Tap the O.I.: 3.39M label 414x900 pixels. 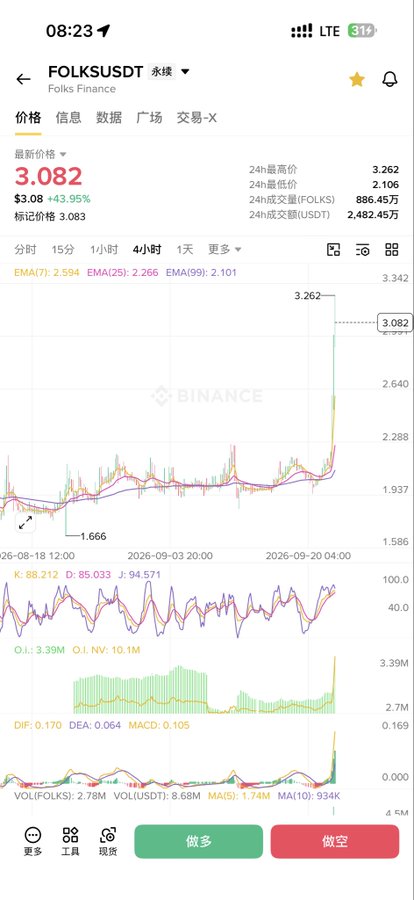pos(40,650)
